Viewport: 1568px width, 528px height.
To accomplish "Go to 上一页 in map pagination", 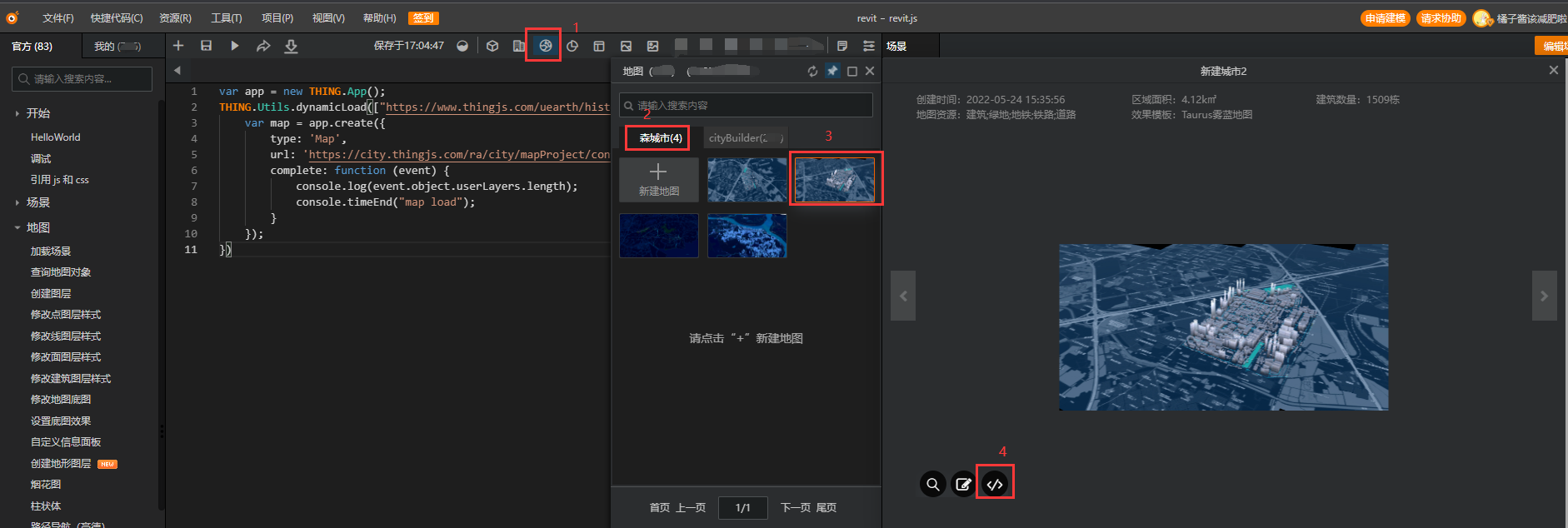I will pyautogui.click(x=690, y=507).
